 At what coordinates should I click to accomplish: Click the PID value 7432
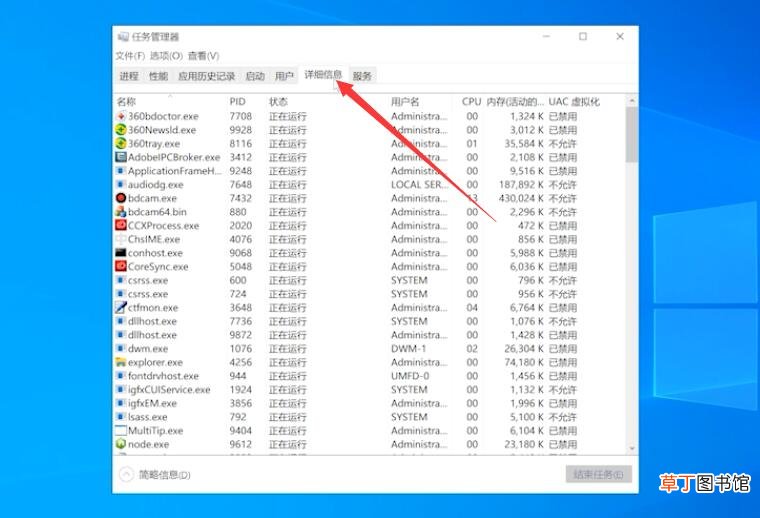coord(240,198)
